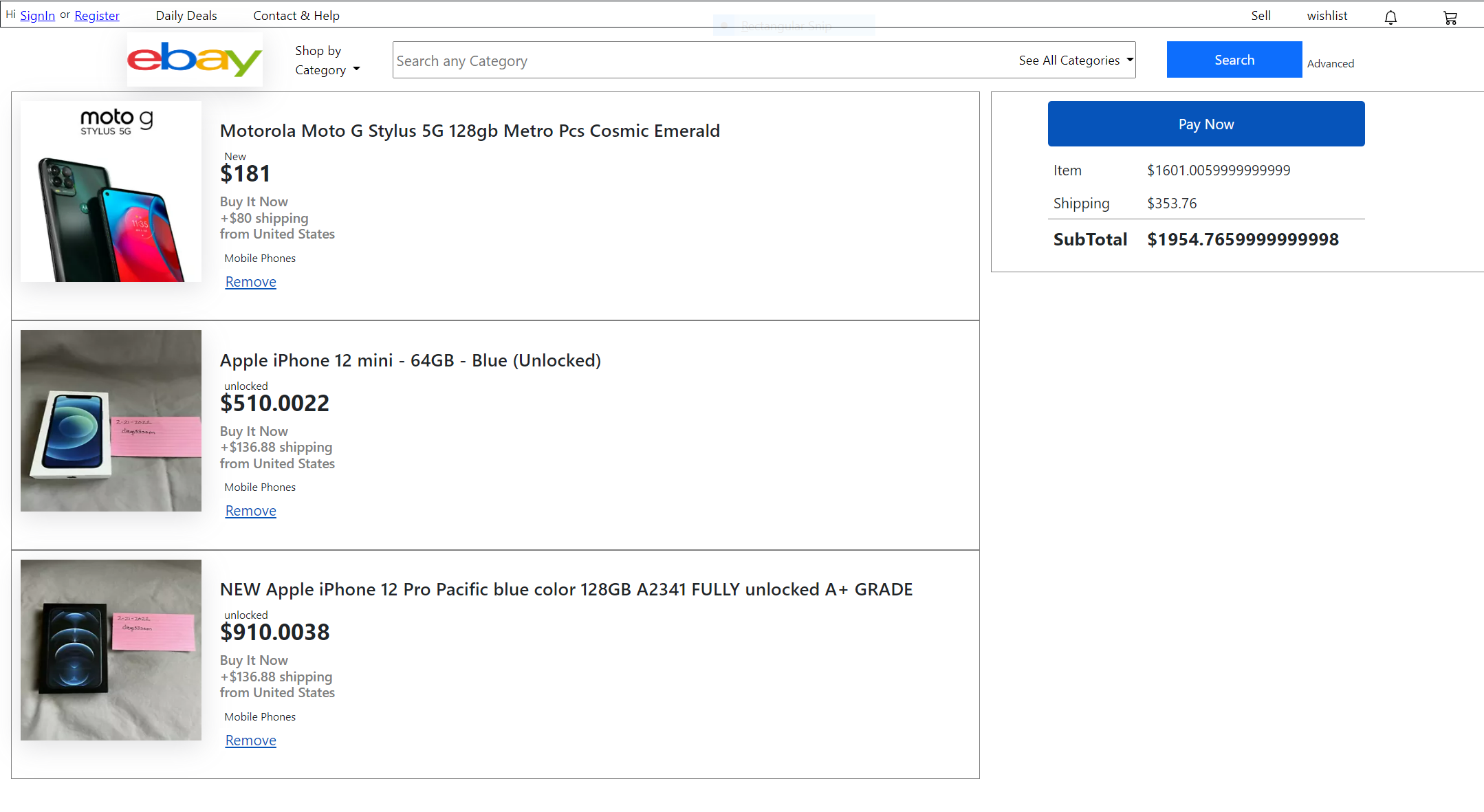Click the iPhone 12 Pro product image
1484x812 pixels.
click(x=111, y=649)
